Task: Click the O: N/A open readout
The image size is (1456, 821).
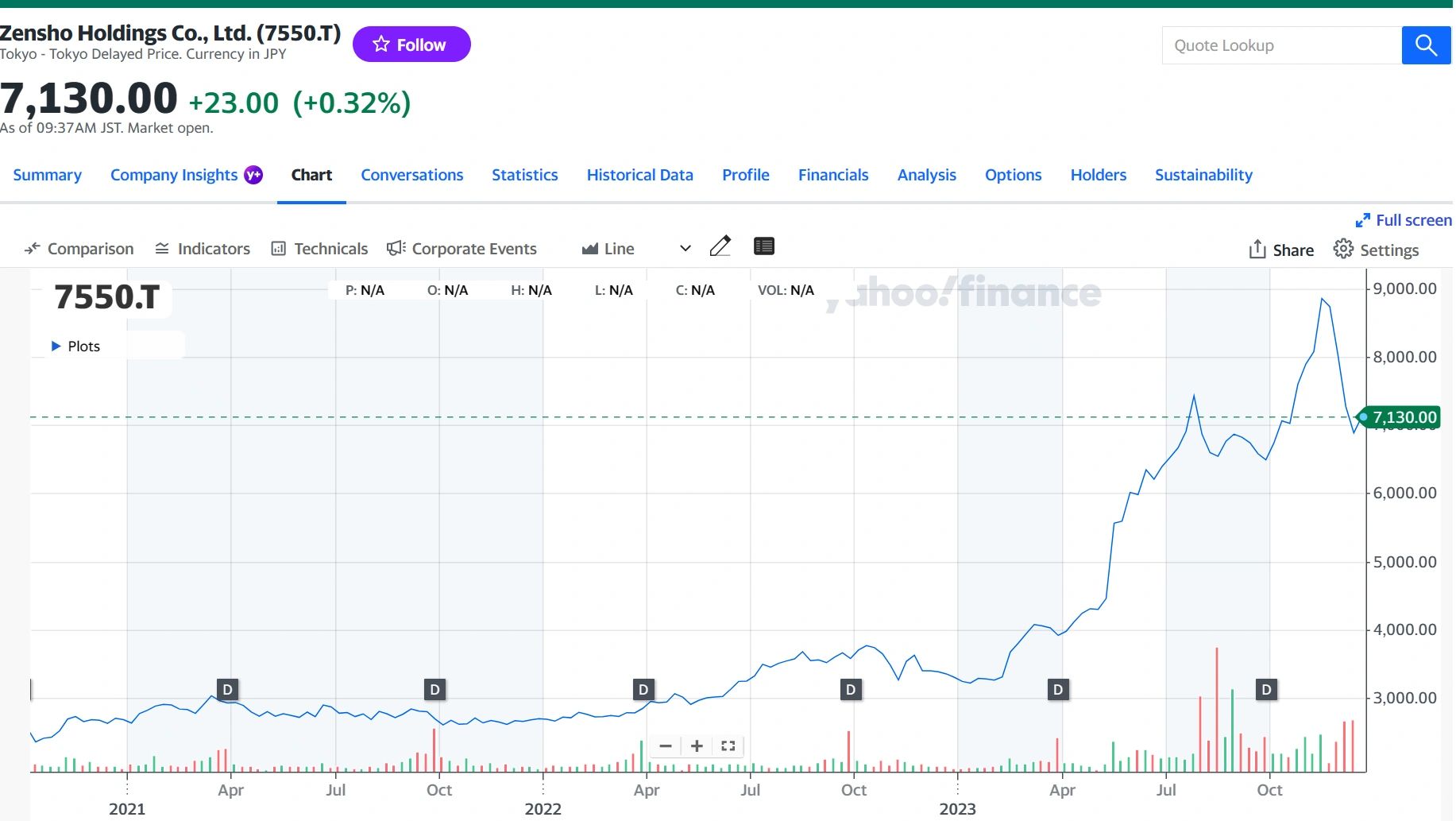Action: pos(448,290)
